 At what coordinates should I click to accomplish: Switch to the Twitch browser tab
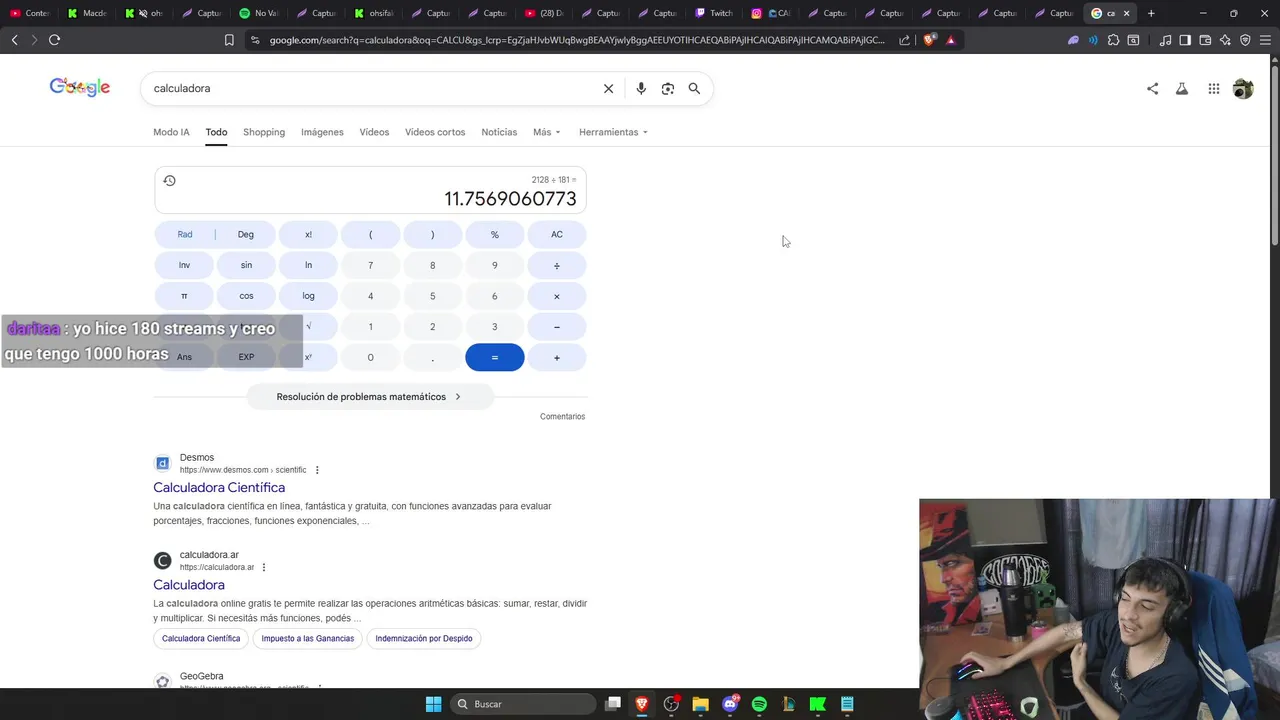pos(714,13)
